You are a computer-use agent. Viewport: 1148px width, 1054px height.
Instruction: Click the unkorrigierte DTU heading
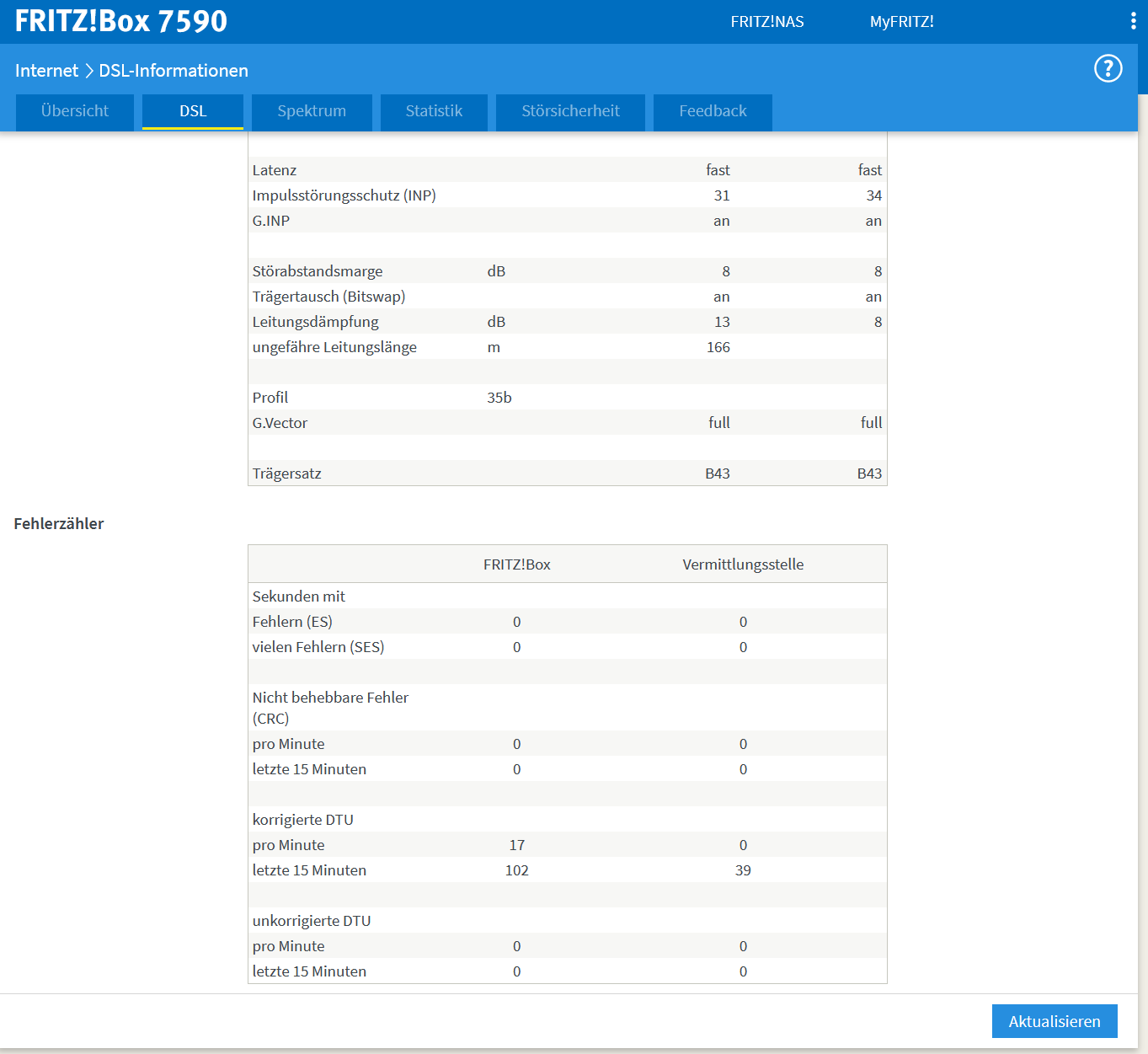tap(312, 921)
